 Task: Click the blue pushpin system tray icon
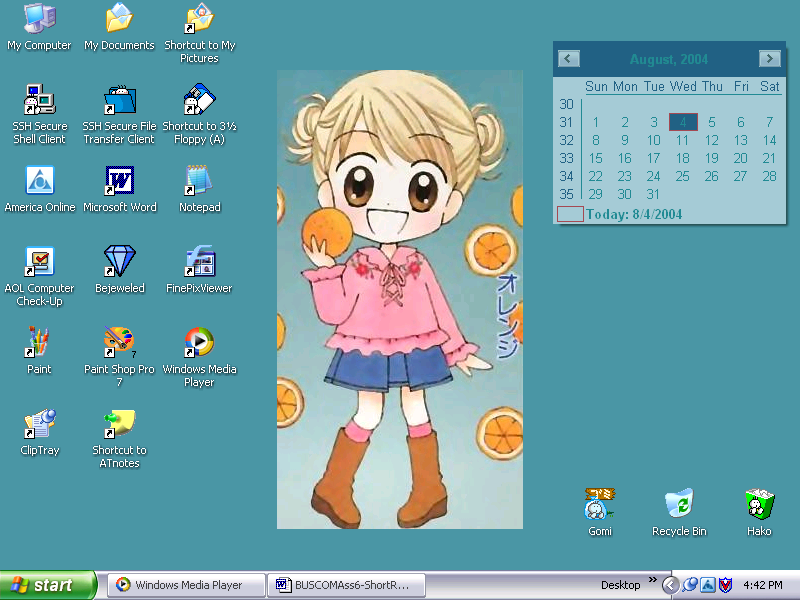tap(690, 585)
